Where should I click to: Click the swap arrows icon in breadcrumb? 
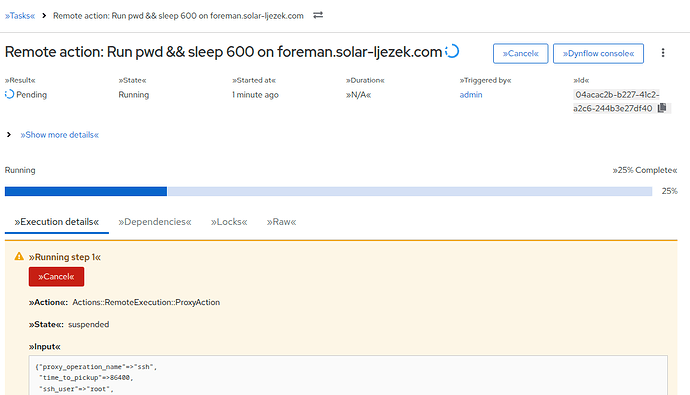318,15
